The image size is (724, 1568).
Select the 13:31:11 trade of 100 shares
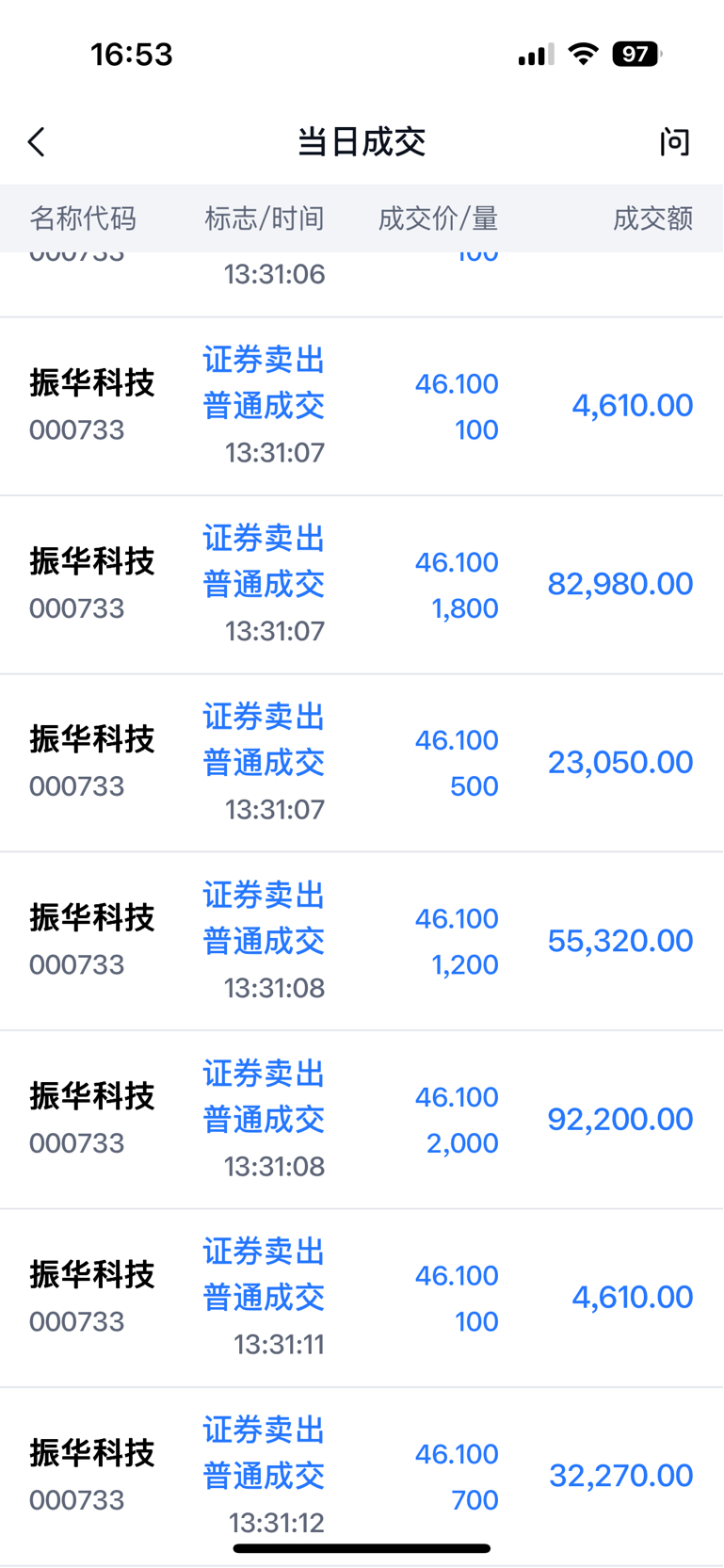point(362,1298)
